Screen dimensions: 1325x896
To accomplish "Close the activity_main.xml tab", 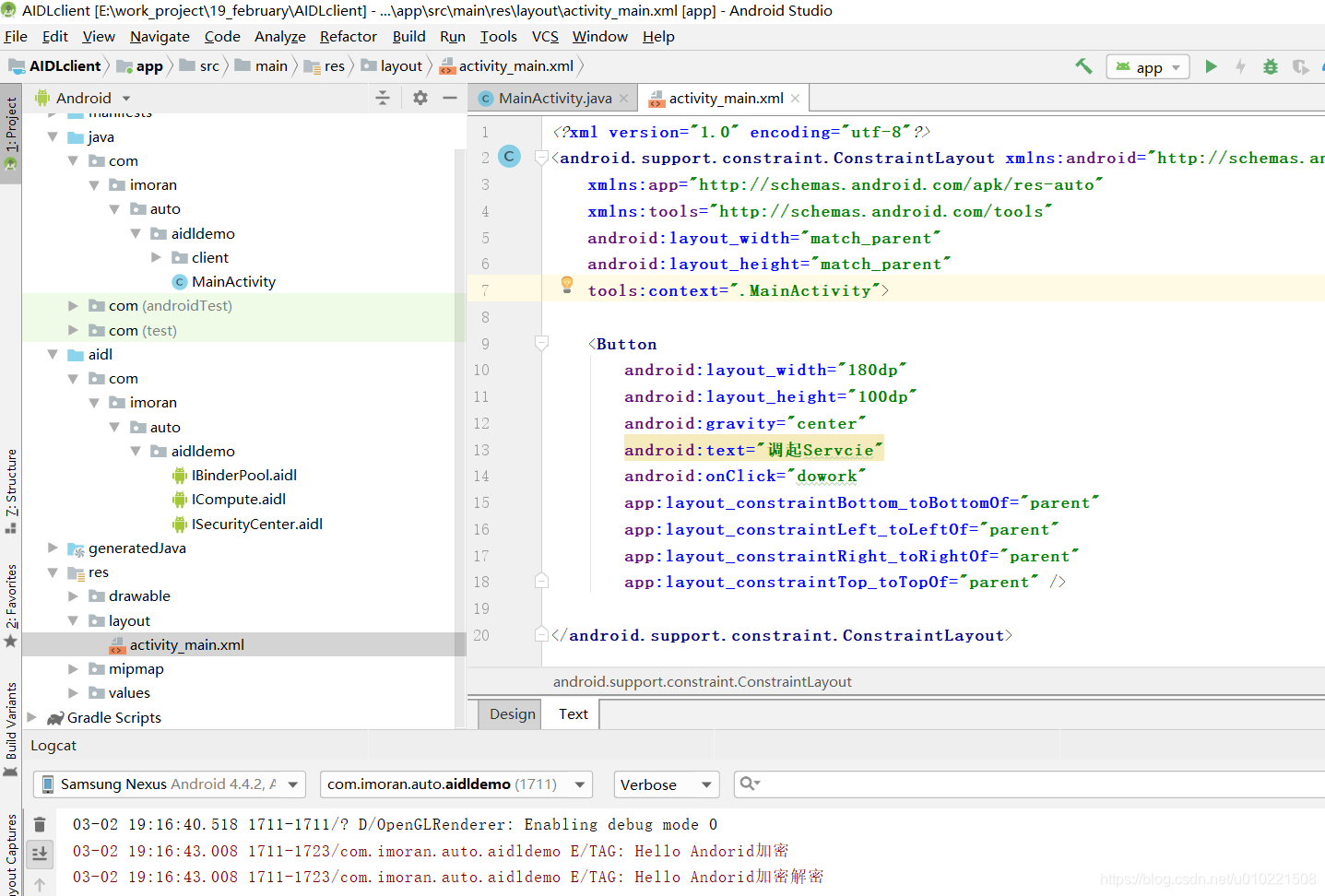I will click(795, 99).
